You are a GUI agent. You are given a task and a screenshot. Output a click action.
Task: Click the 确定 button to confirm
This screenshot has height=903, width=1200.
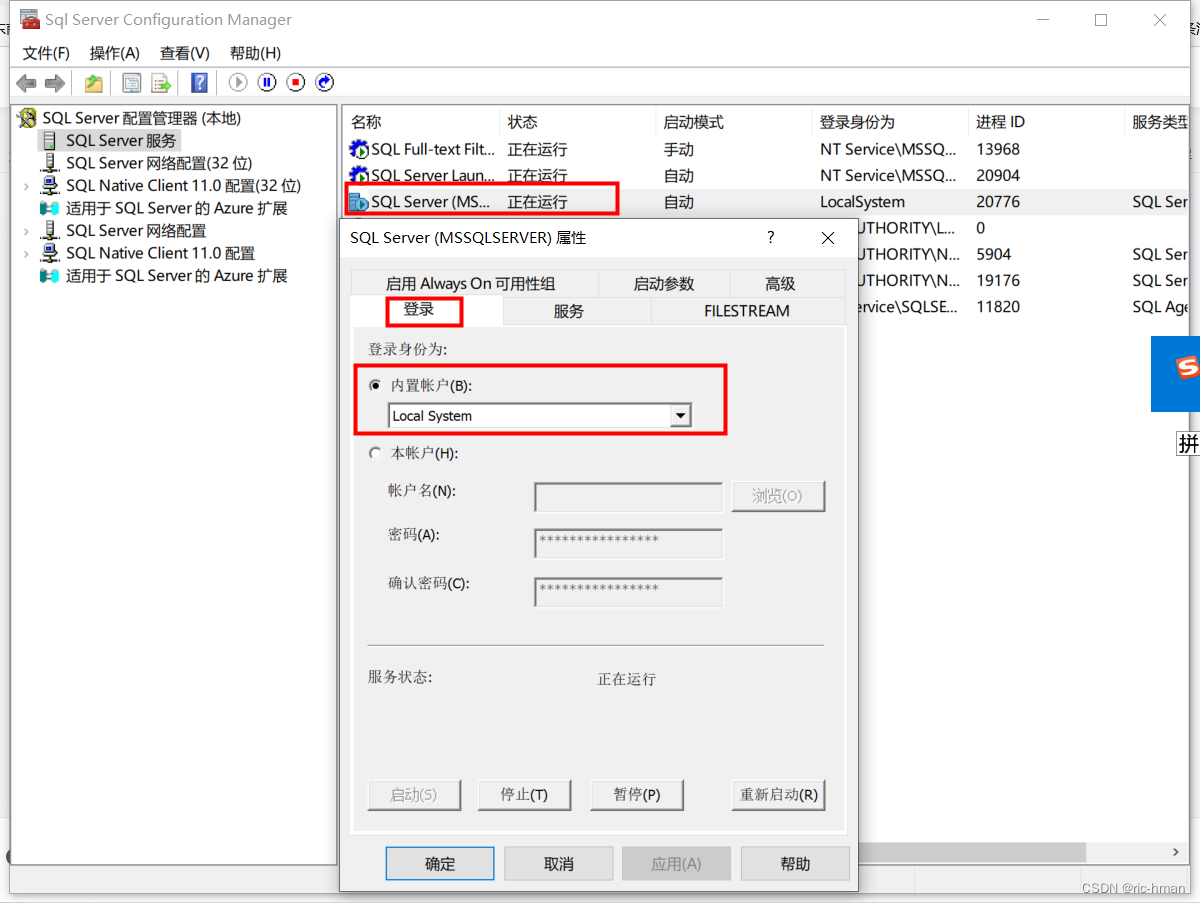click(440, 863)
